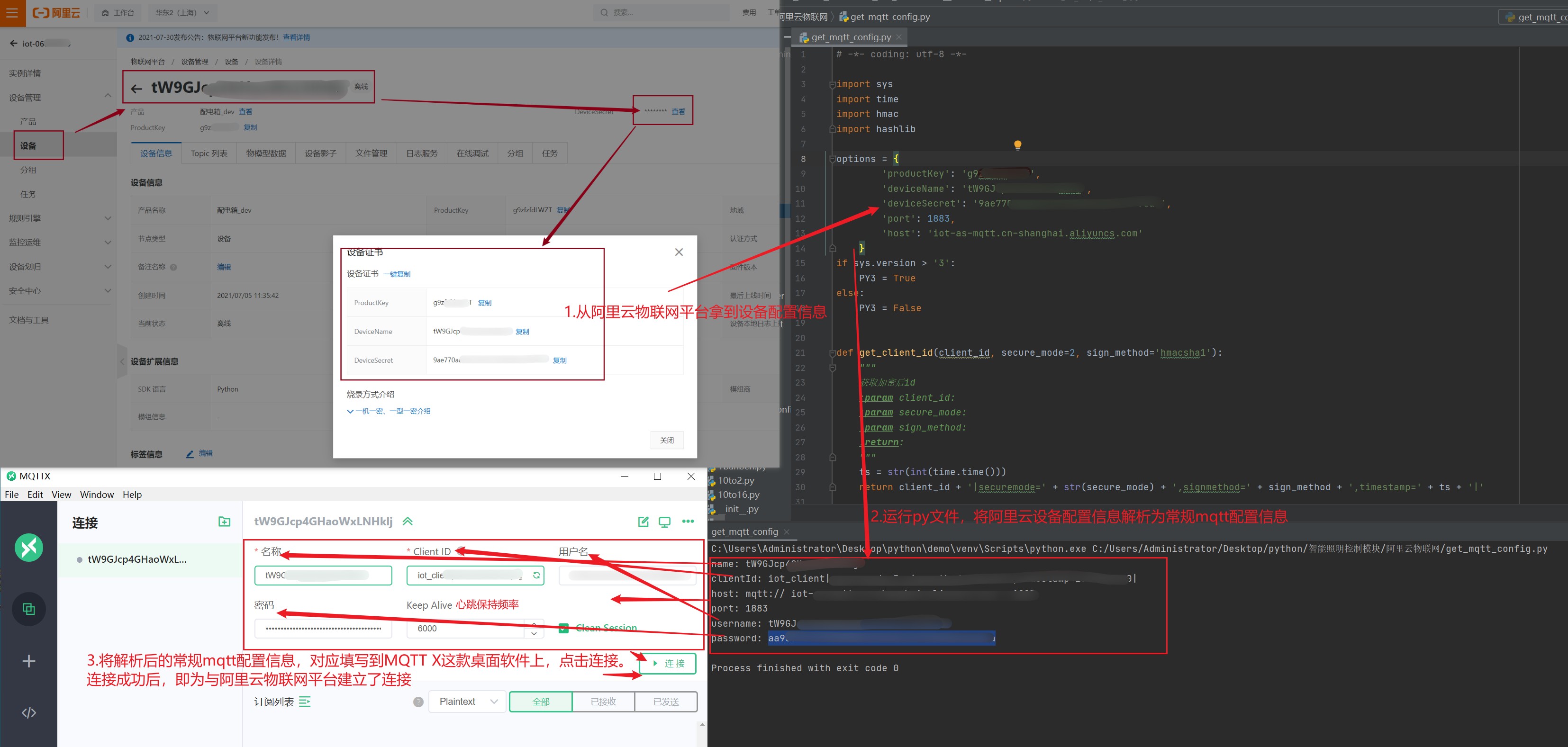Open the three-dots more options menu
The image size is (1568, 747).
(688, 522)
